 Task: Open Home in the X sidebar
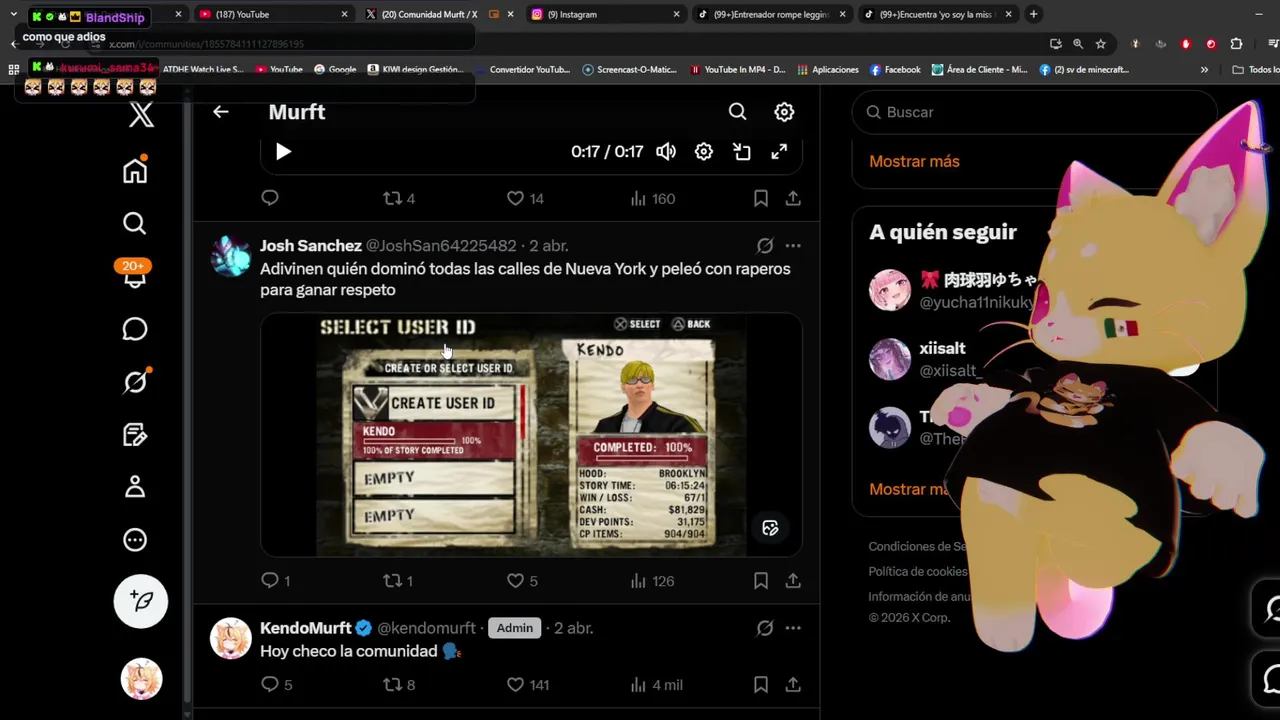coord(135,170)
